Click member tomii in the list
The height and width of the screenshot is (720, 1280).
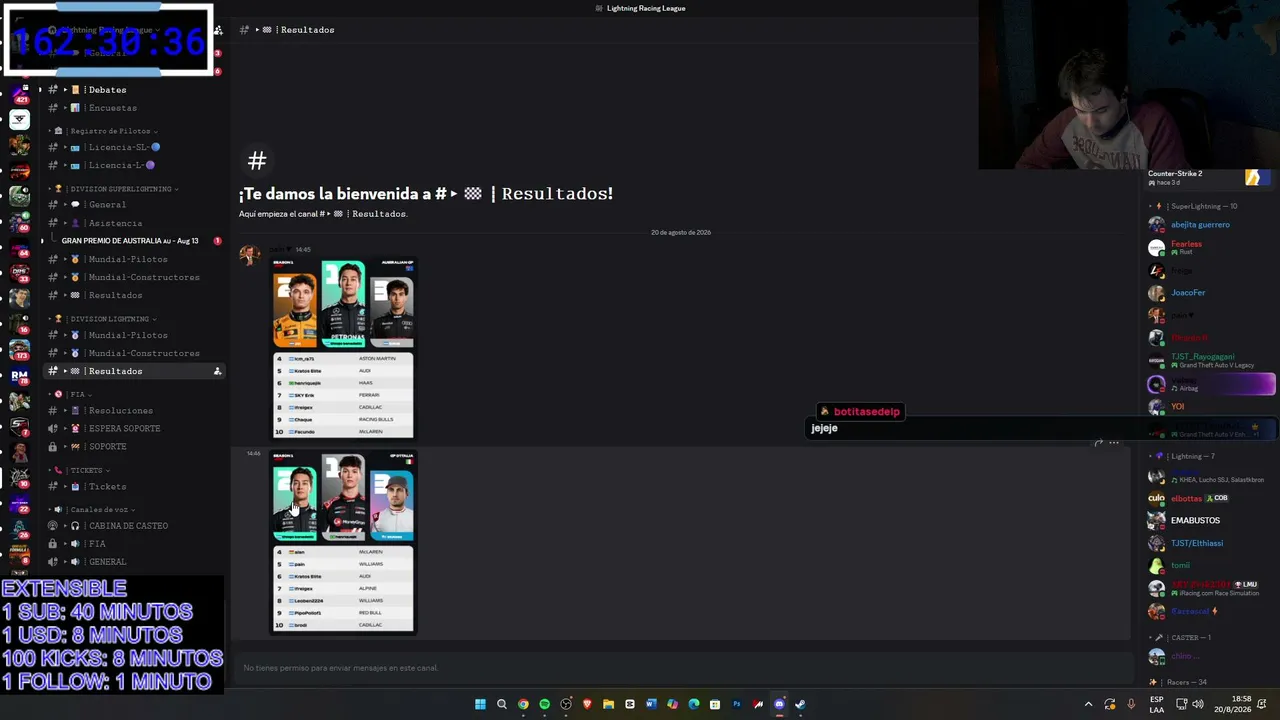tap(1210, 566)
